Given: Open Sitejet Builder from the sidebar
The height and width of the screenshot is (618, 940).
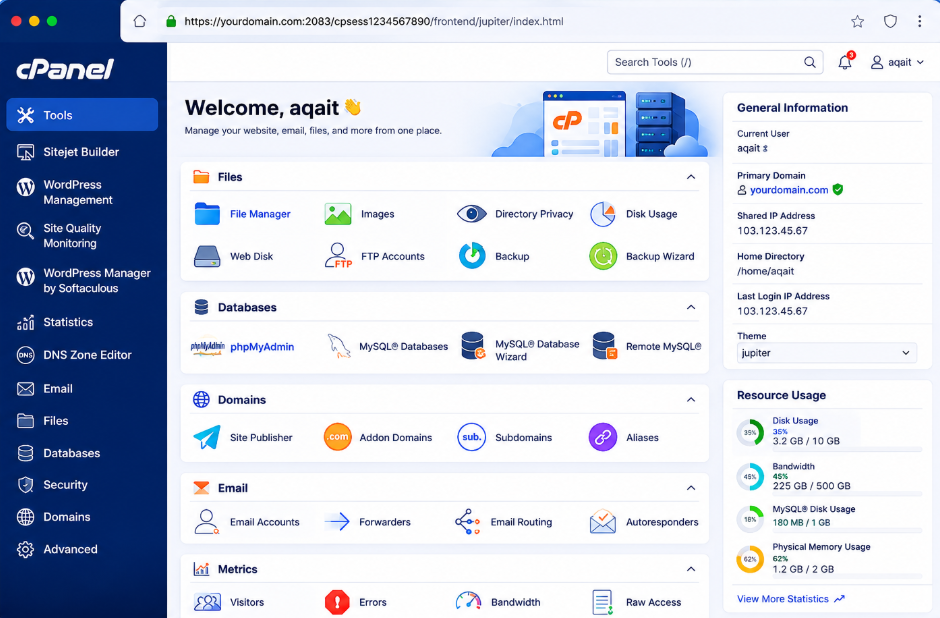Looking at the screenshot, I should coord(82,152).
